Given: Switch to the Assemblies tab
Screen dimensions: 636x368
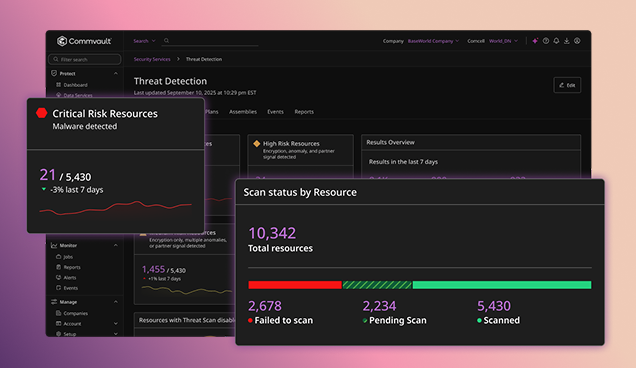Looking at the screenshot, I should [x=243, y=112].
